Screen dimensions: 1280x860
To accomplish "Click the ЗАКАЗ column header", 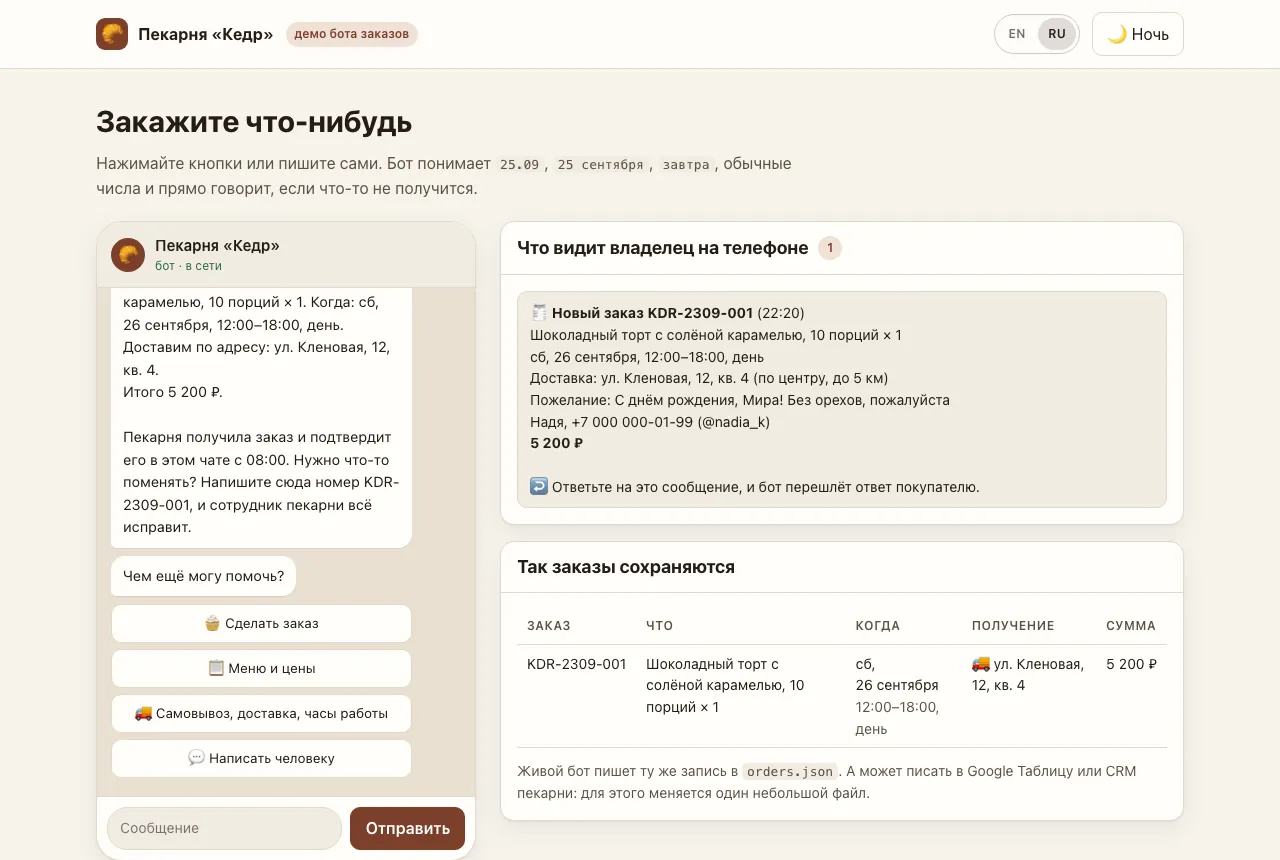I will pyautogui.click(x=549, y=625).
